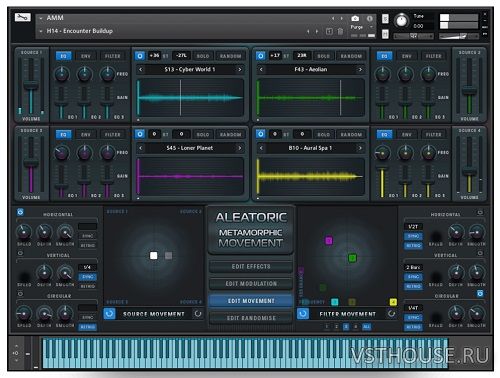The width and height of the screenshot is (500, 378).
Task: Click the EDIT RANDOMISE button
Action: coord(251,318)
